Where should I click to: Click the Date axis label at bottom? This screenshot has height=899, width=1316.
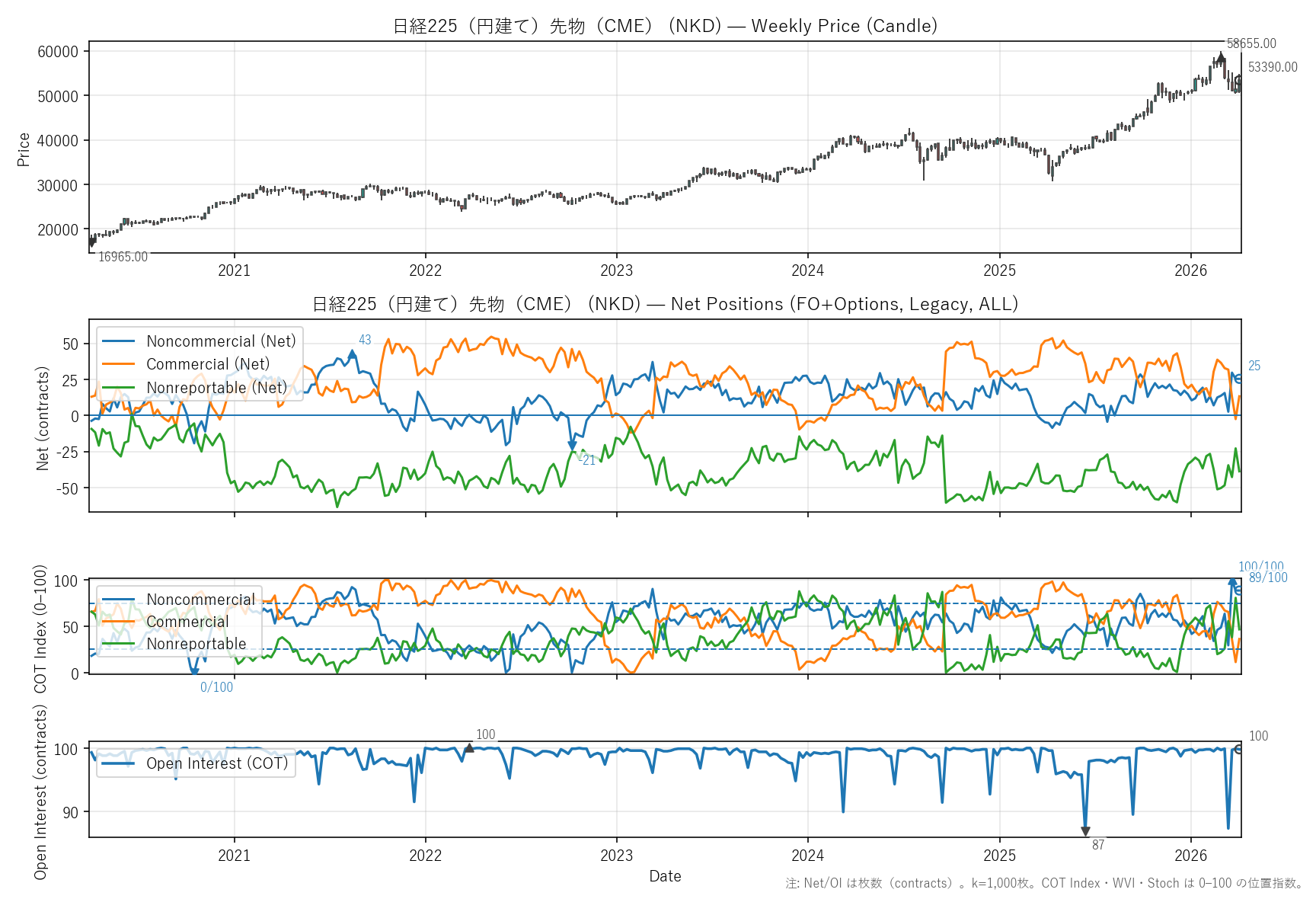[665, 876]
